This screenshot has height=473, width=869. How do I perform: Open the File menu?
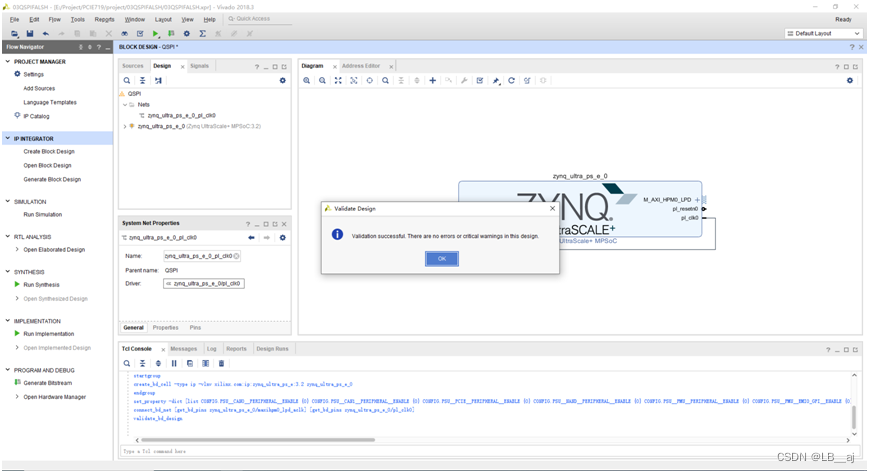pyautogui.click(x=14, y=19)
